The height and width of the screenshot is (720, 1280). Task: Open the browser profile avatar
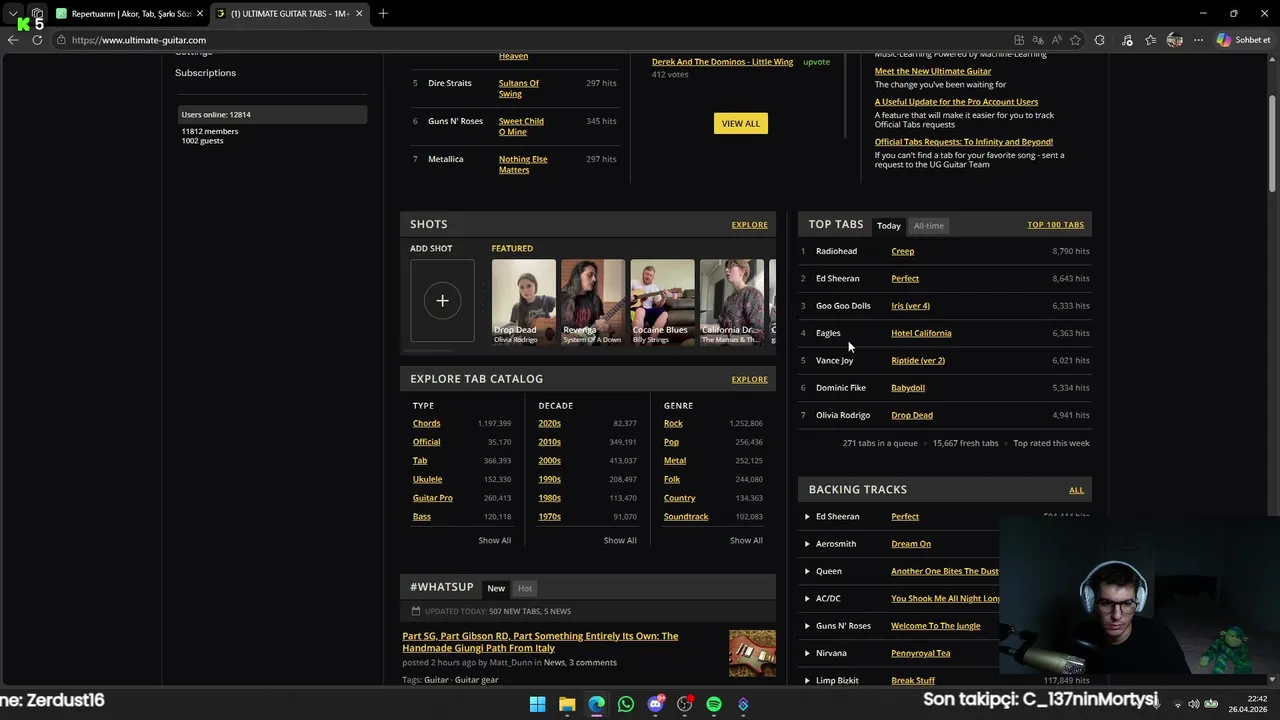[x=1175, y=40]
